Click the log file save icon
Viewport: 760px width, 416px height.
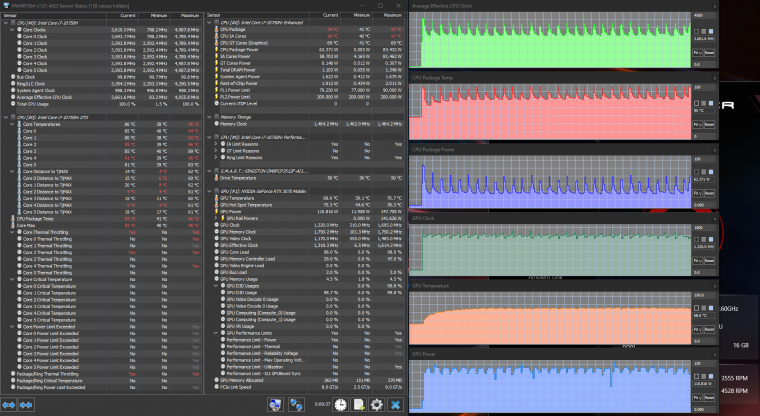coord(359,404)
